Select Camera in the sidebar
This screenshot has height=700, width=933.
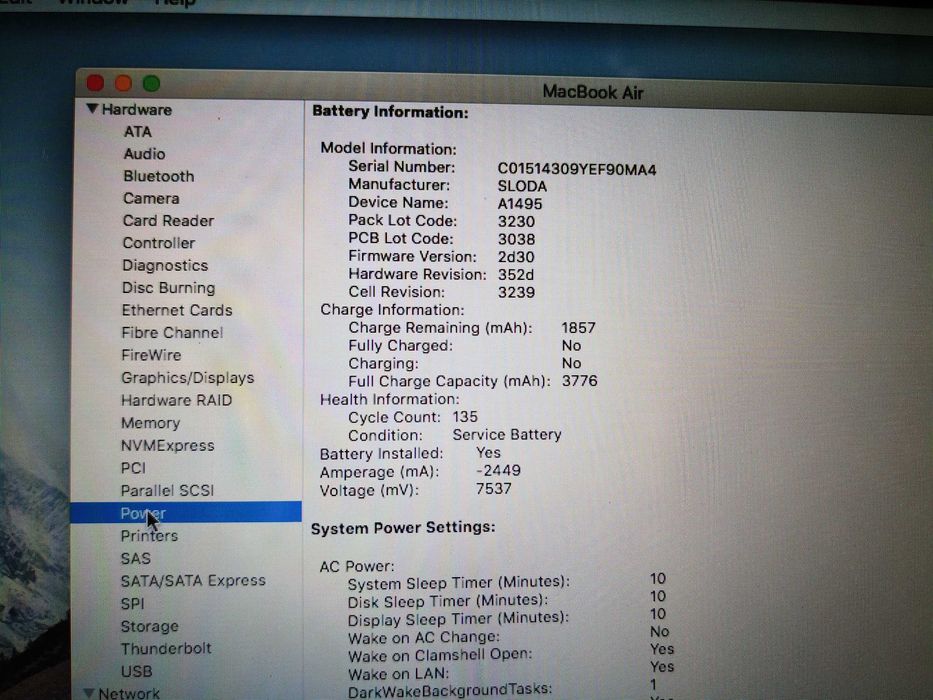pyautogui.click(x=151, y=198)
